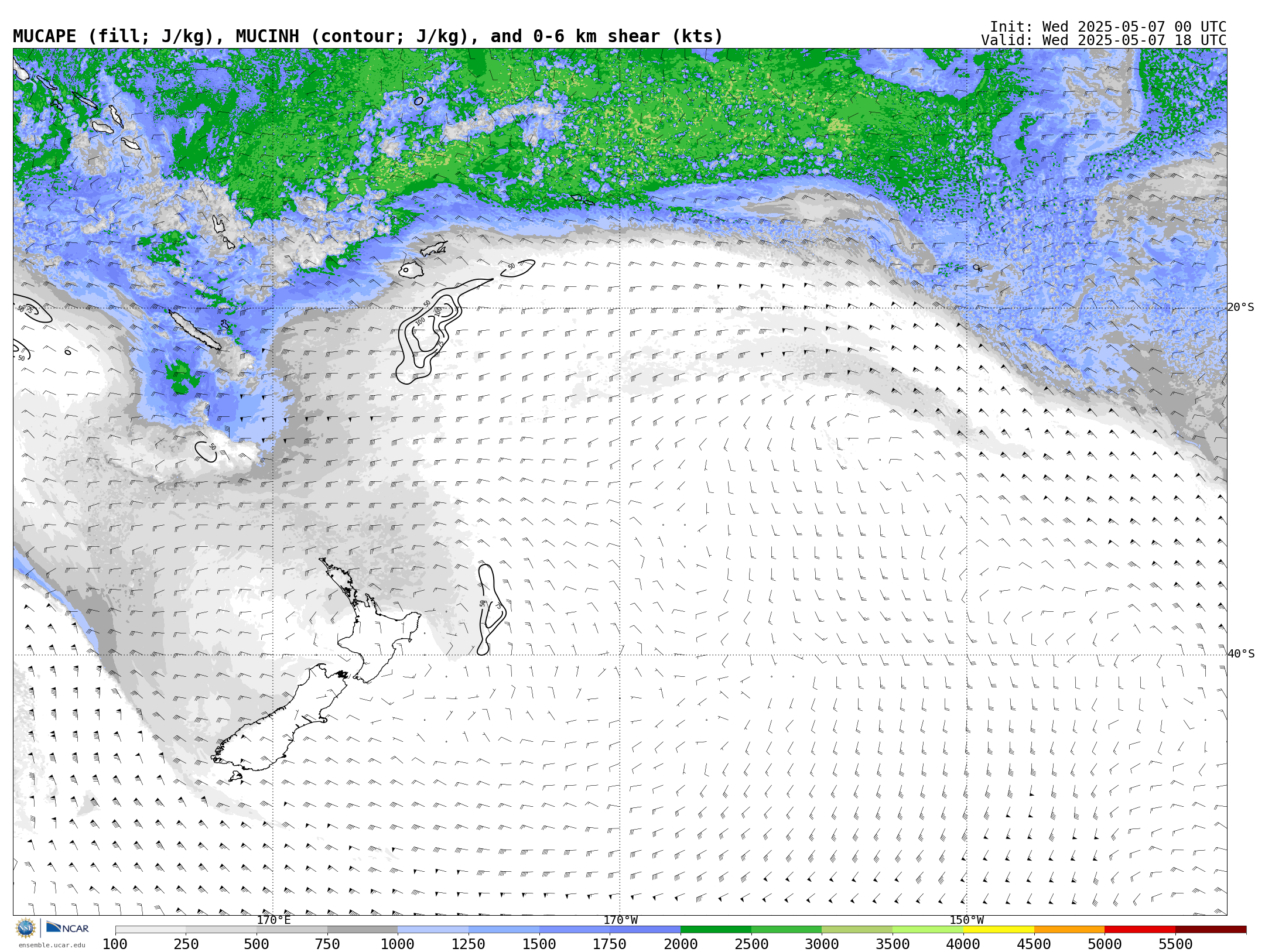
Task: Click the NSF logo icon
Action: [26, 928]
